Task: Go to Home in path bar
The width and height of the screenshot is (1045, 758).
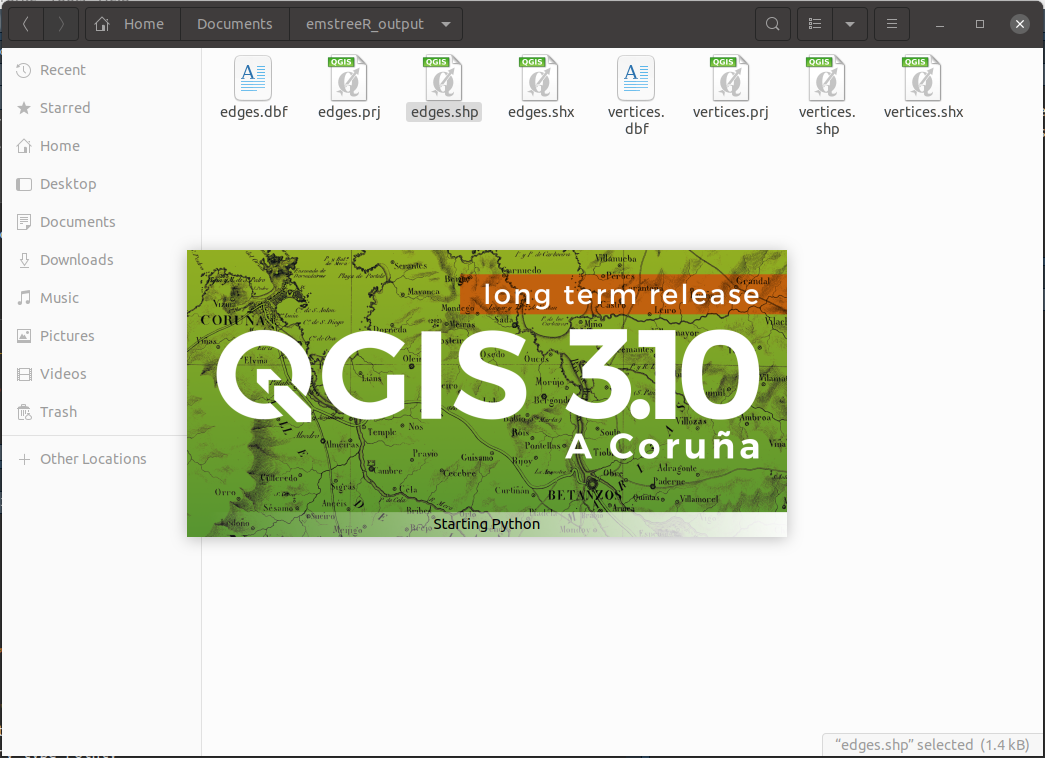Action: [x=132, y=24]
